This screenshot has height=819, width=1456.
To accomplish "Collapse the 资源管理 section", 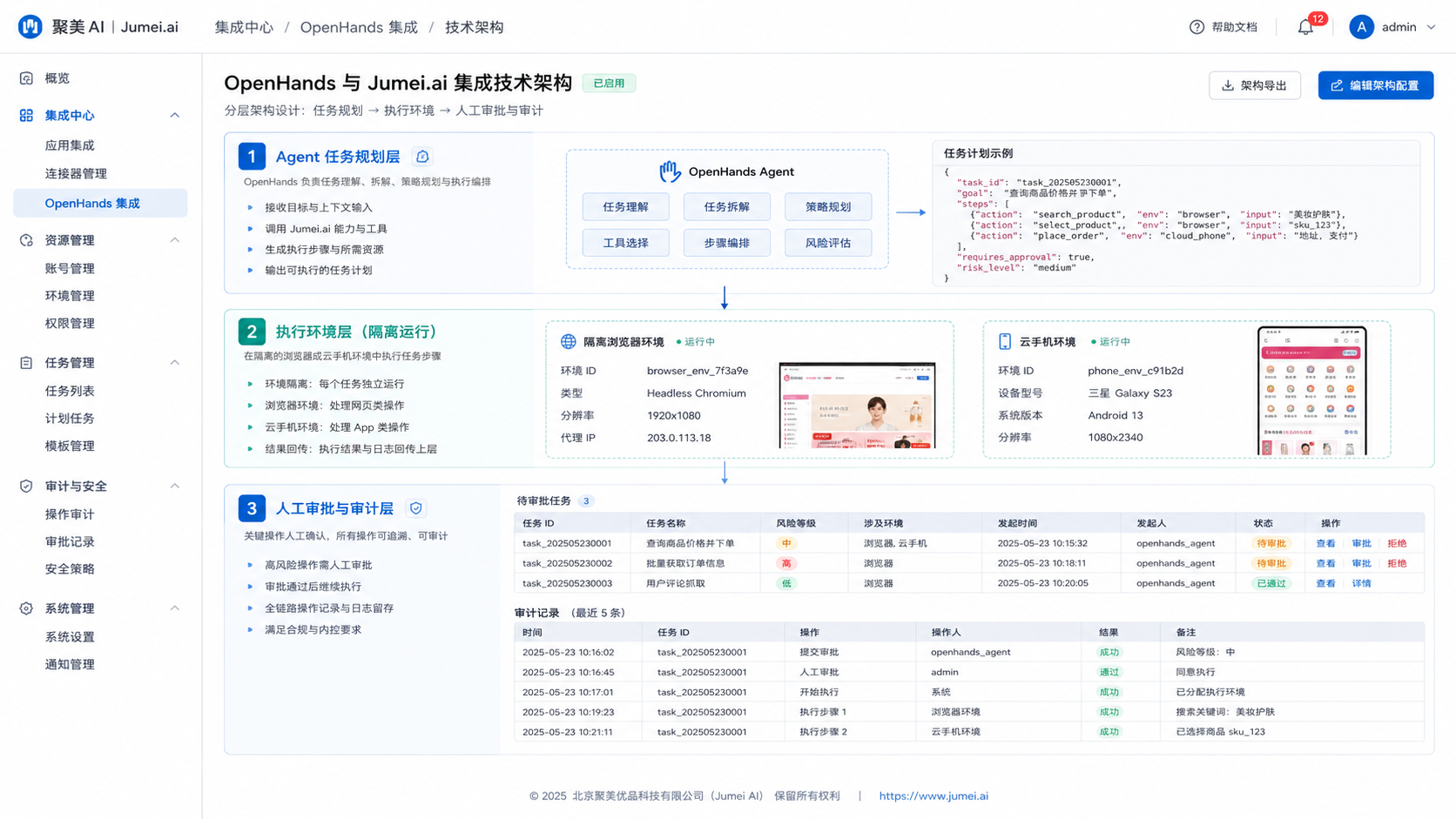I will [x=174, y=240].
